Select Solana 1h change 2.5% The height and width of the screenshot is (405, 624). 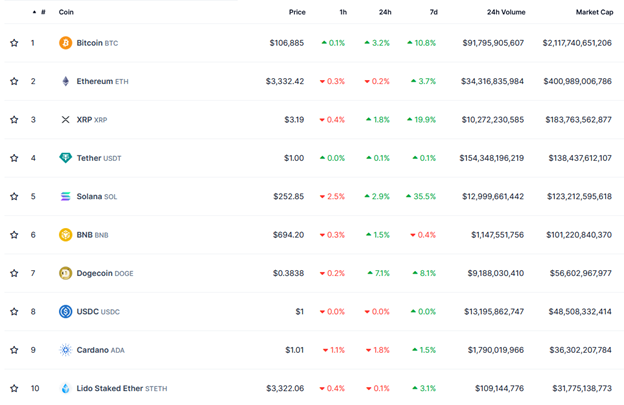[332, 196]
